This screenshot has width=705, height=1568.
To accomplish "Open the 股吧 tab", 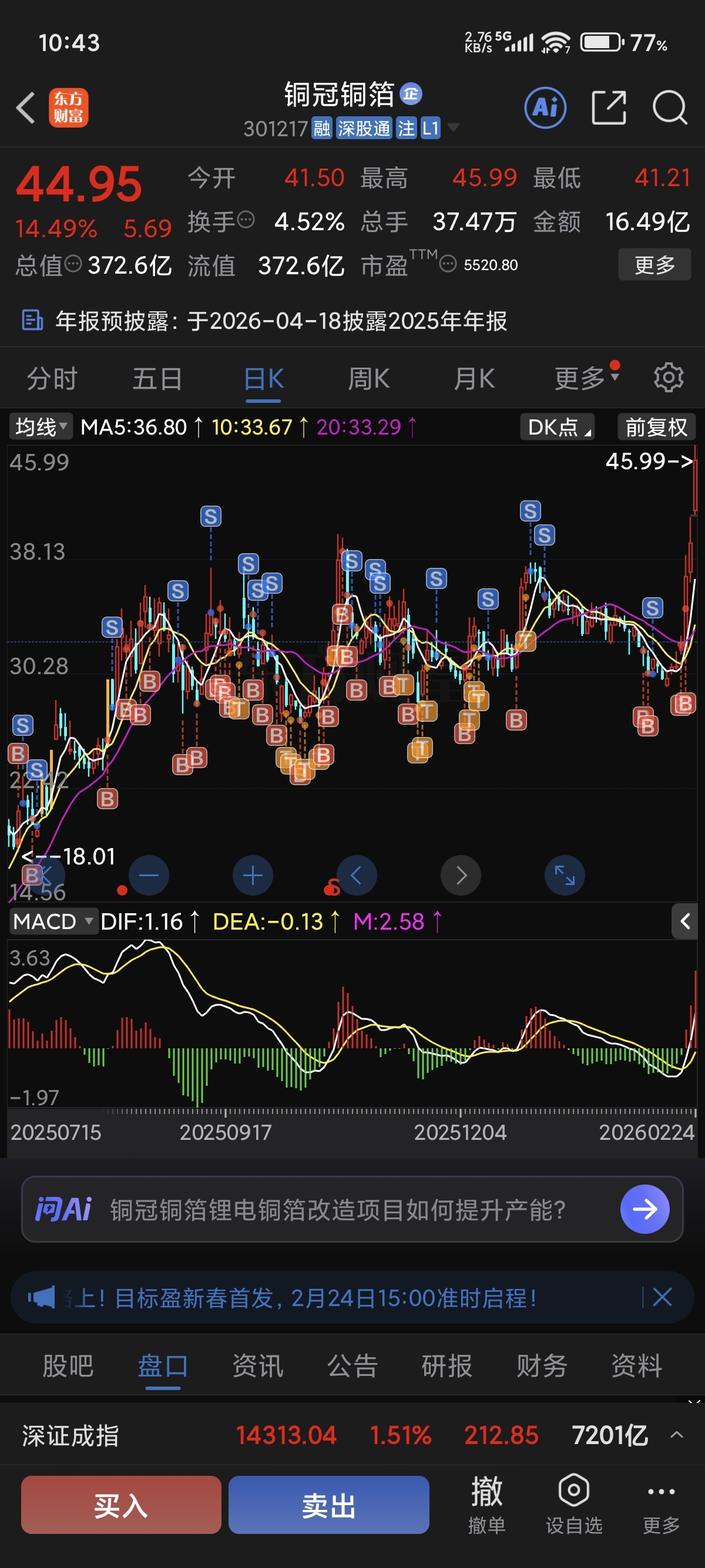I will tap(68, 1365).
